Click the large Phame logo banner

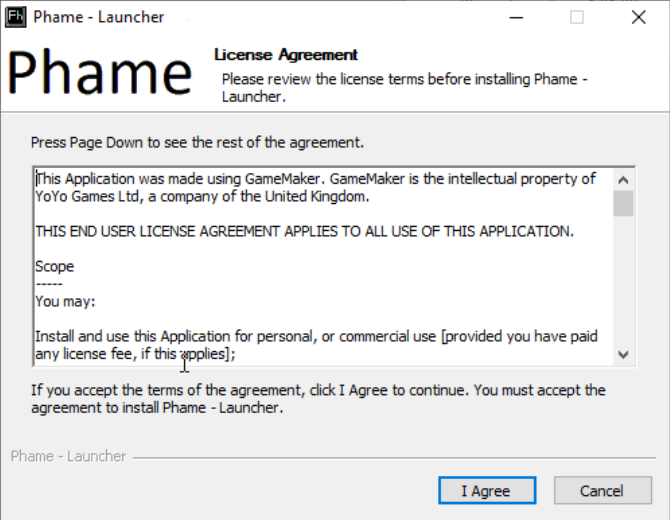pos(99,71)
